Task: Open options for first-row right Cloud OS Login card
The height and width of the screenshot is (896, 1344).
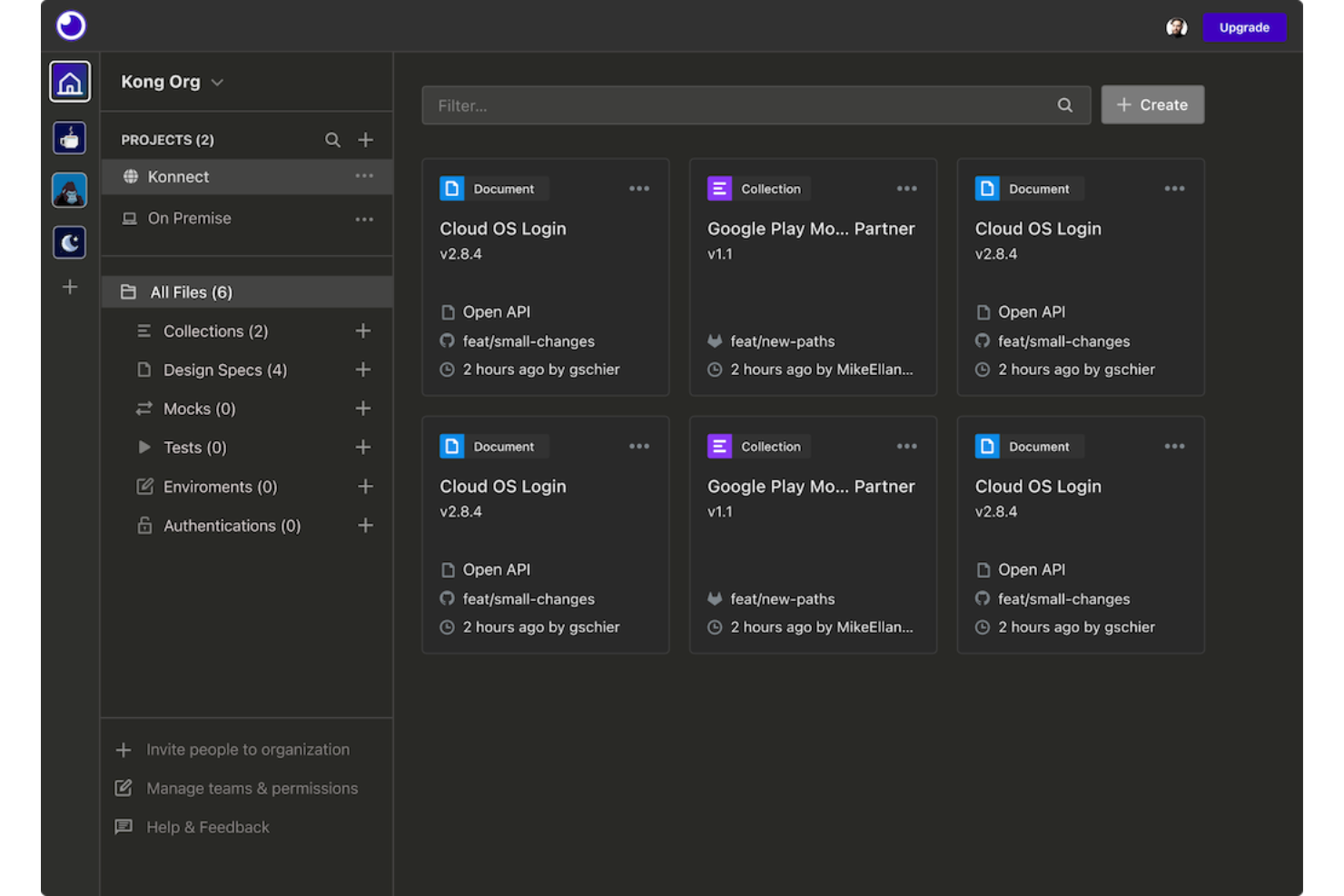Action: click(x=1175, y=189)
